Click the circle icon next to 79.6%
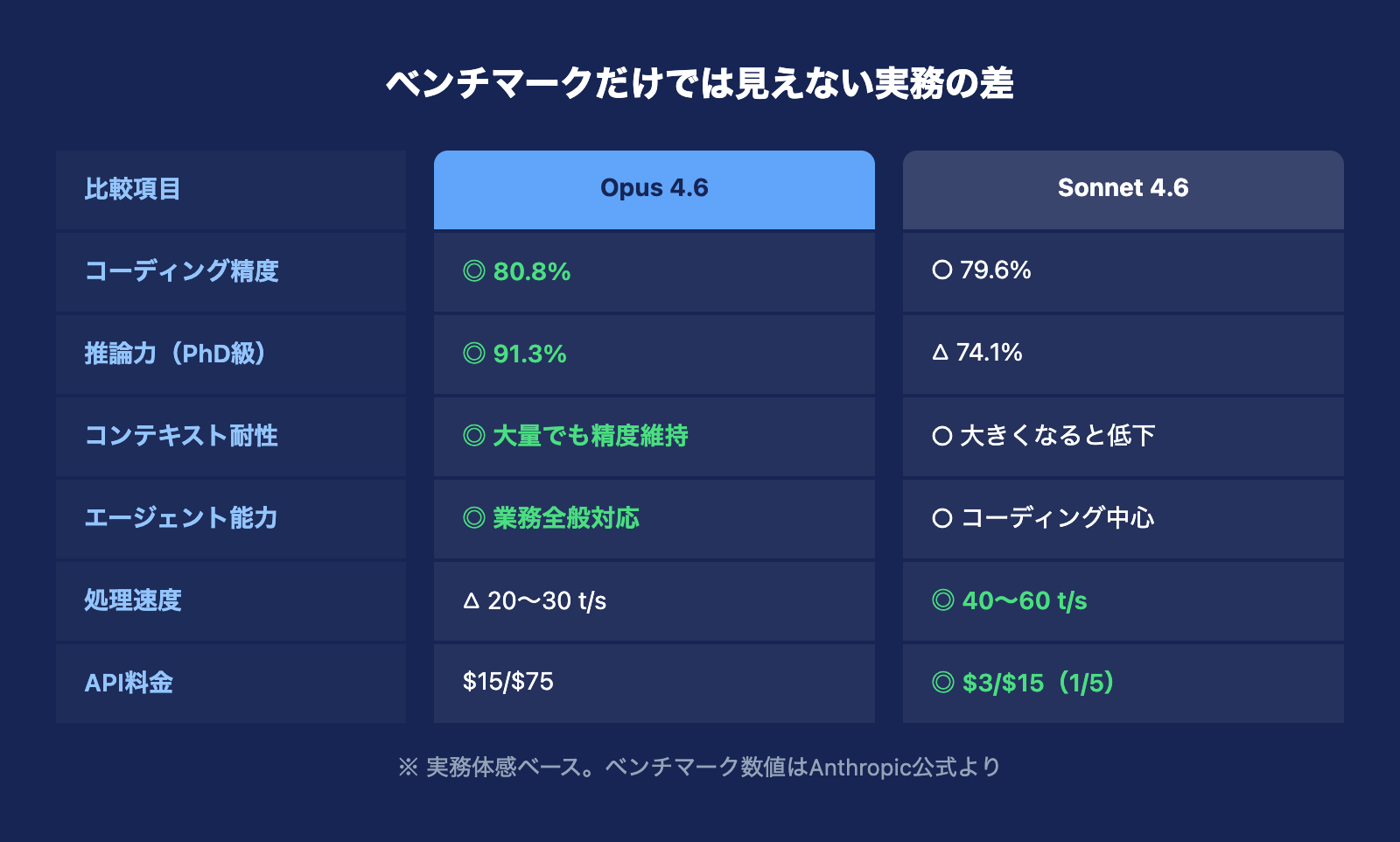 point(942,270)
